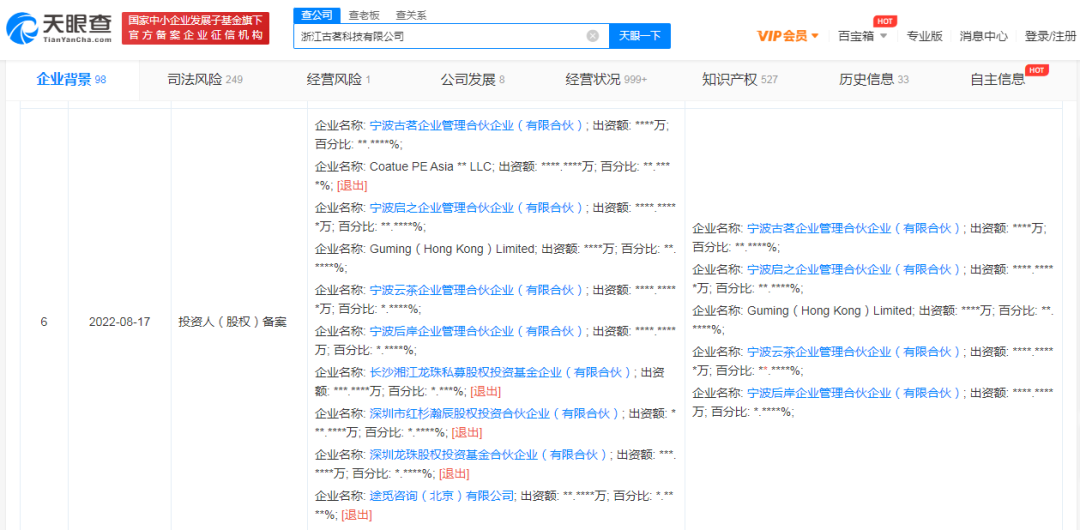Image resolution: width=1080 pixels, height=530 pixels.
Task: Clear the search box with the X icon
Action: tap(592, 36)
